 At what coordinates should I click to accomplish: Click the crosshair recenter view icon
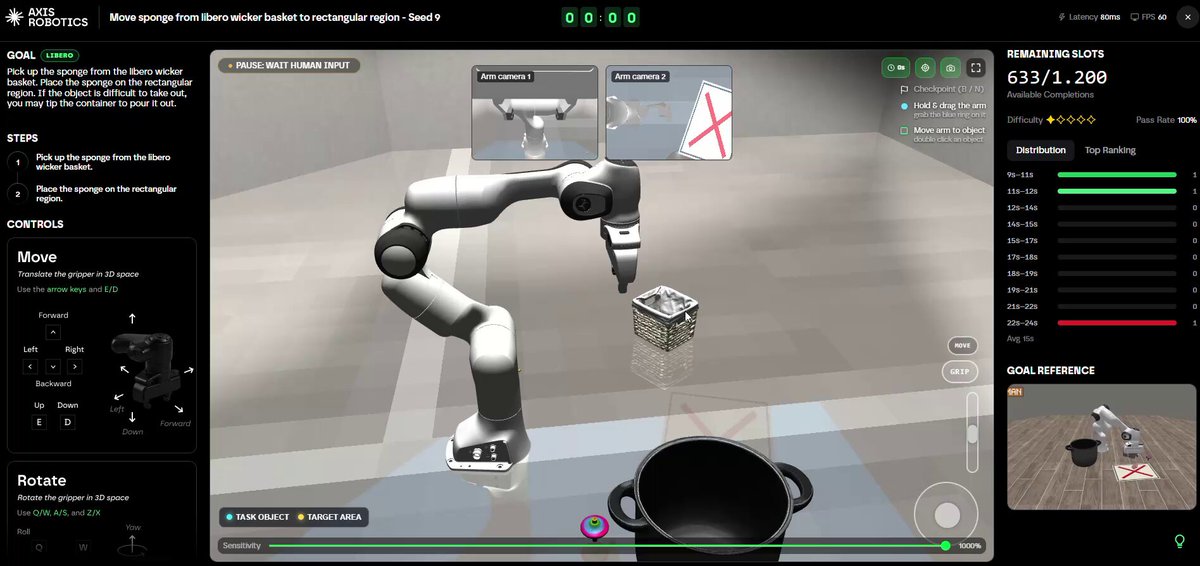pyautogui.click(x=925, y=68)
